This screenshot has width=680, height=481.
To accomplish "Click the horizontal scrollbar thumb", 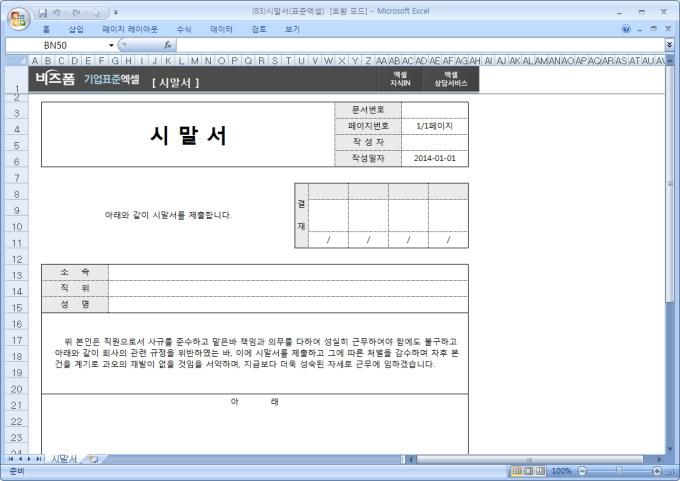I will [x=530, y=459].
